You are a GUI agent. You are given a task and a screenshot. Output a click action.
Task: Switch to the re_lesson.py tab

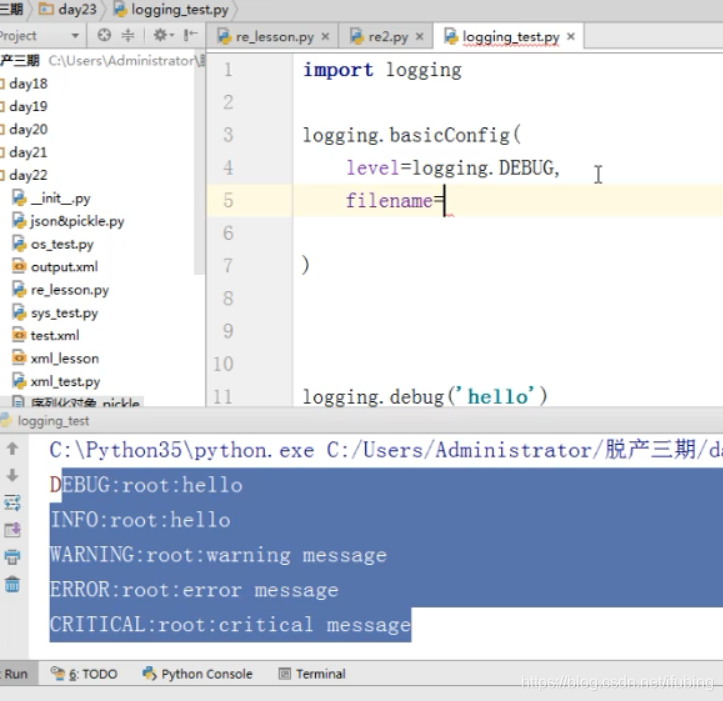pos(274,37)
